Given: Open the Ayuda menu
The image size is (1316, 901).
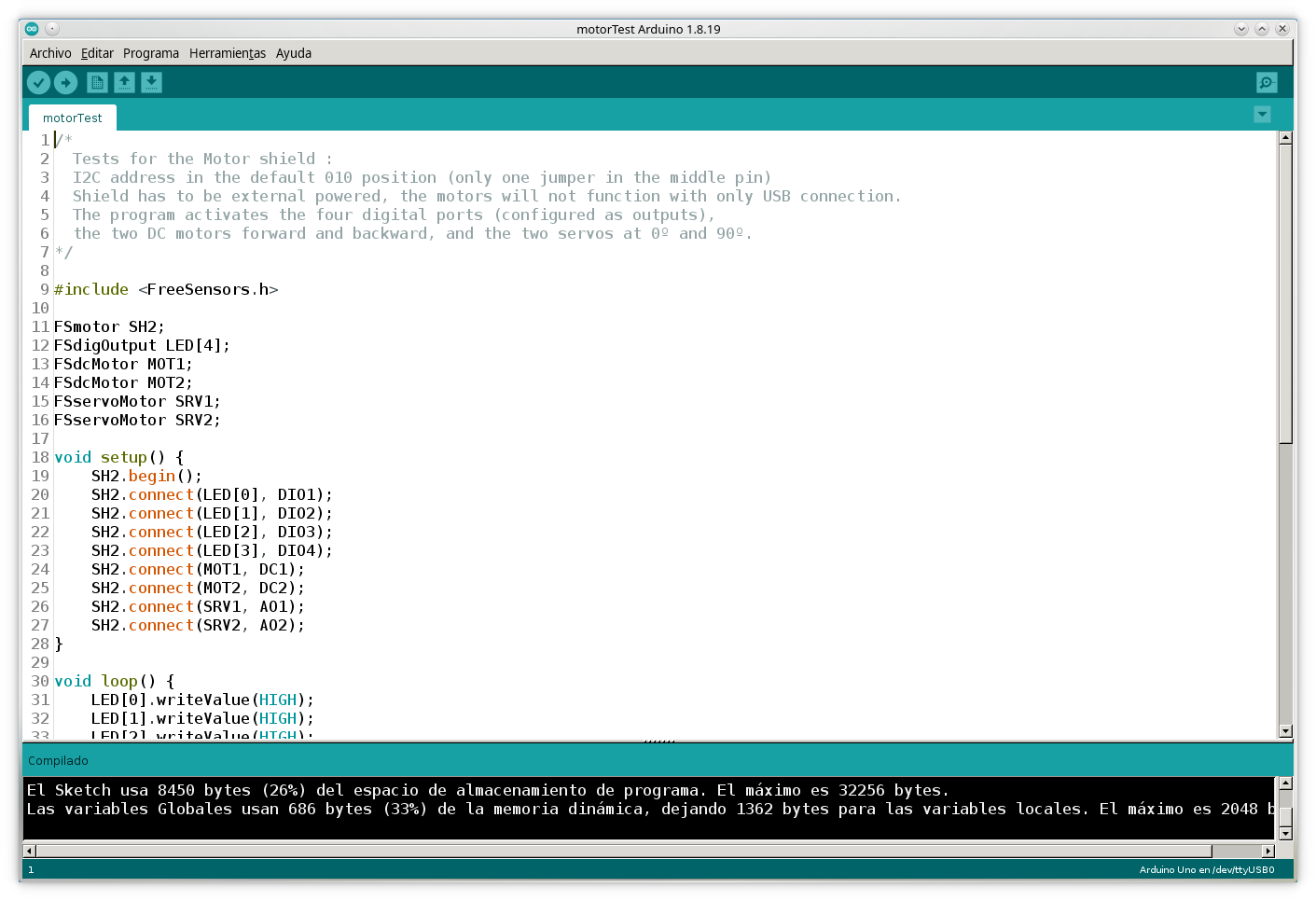Looking at the screenshot, I should [294, 53].
